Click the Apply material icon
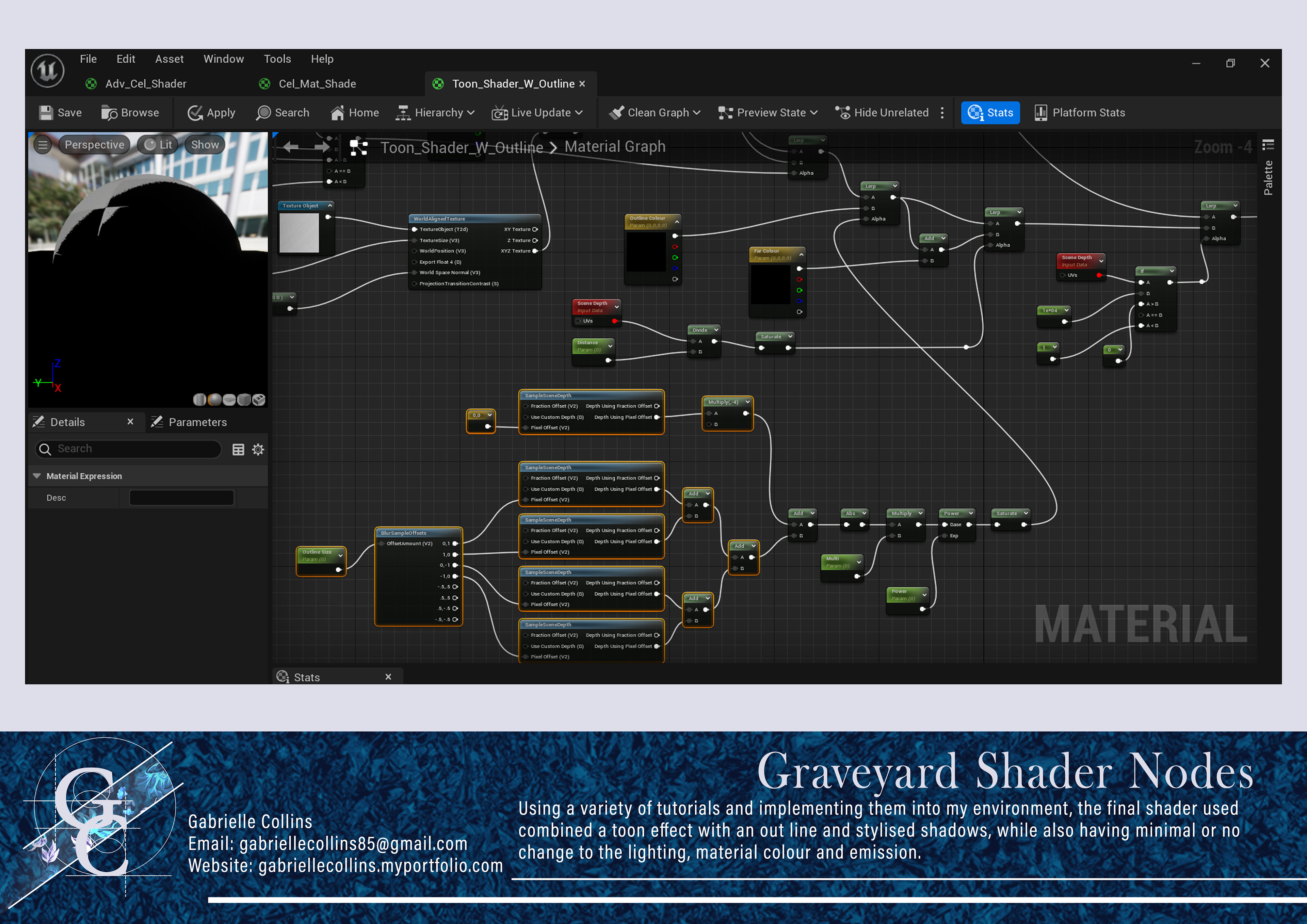1307x924 pixels. tap(195, 113)
